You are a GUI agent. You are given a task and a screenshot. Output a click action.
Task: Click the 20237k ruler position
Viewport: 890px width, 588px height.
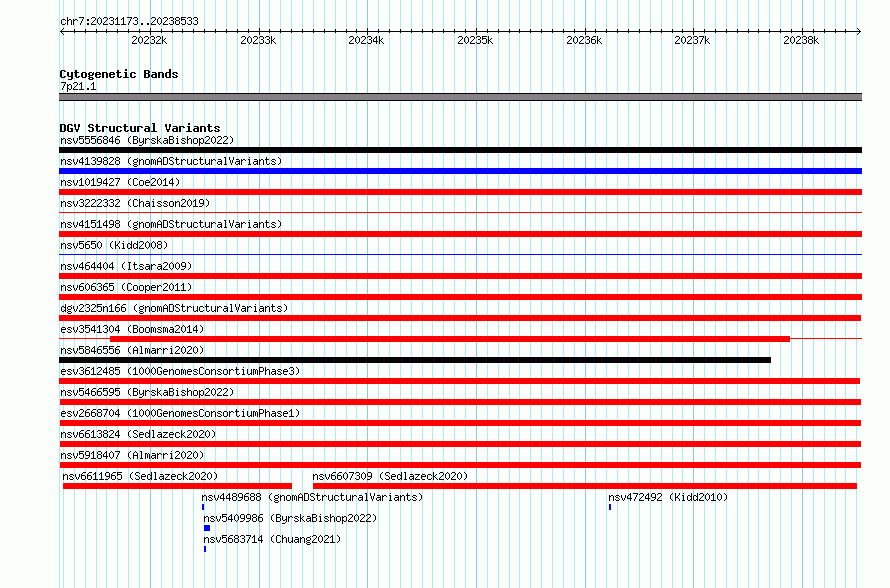click(x=692, y=40)
